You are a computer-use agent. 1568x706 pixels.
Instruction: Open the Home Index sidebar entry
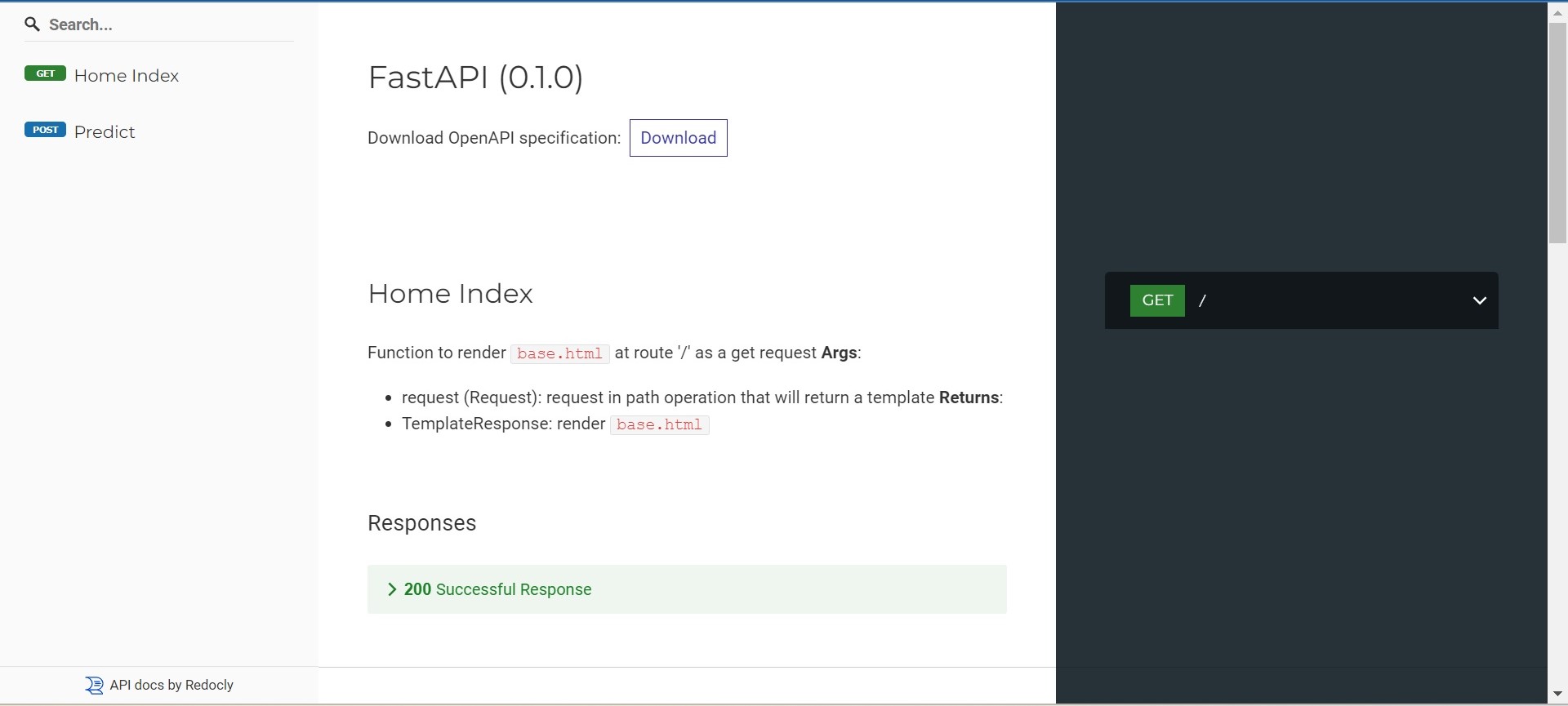pyautogui.click(x=159, y=75)
